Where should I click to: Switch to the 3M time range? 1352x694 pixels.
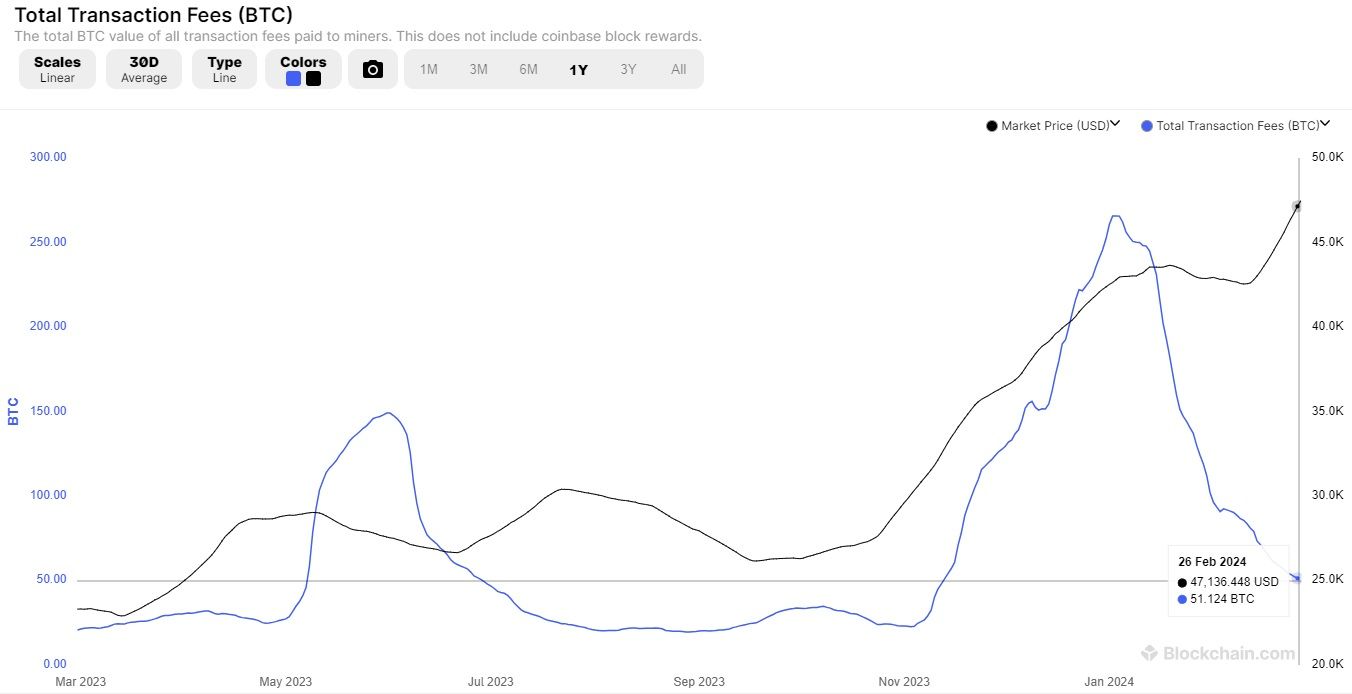pos(478,69)
